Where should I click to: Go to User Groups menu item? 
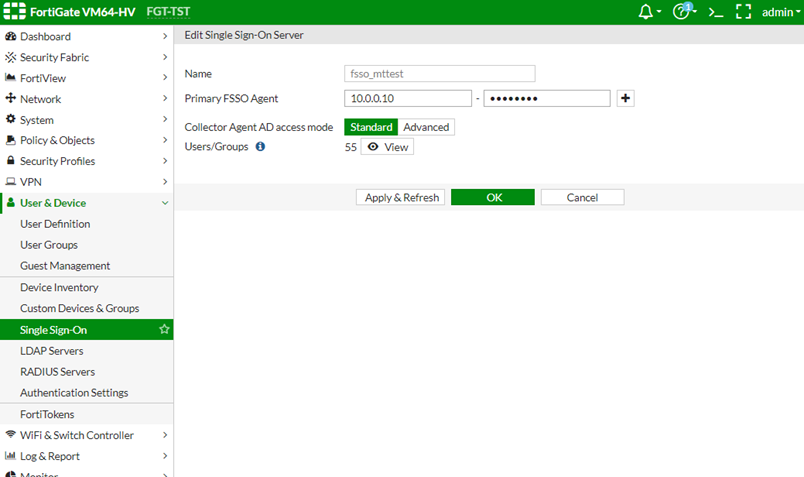(49, 245)
